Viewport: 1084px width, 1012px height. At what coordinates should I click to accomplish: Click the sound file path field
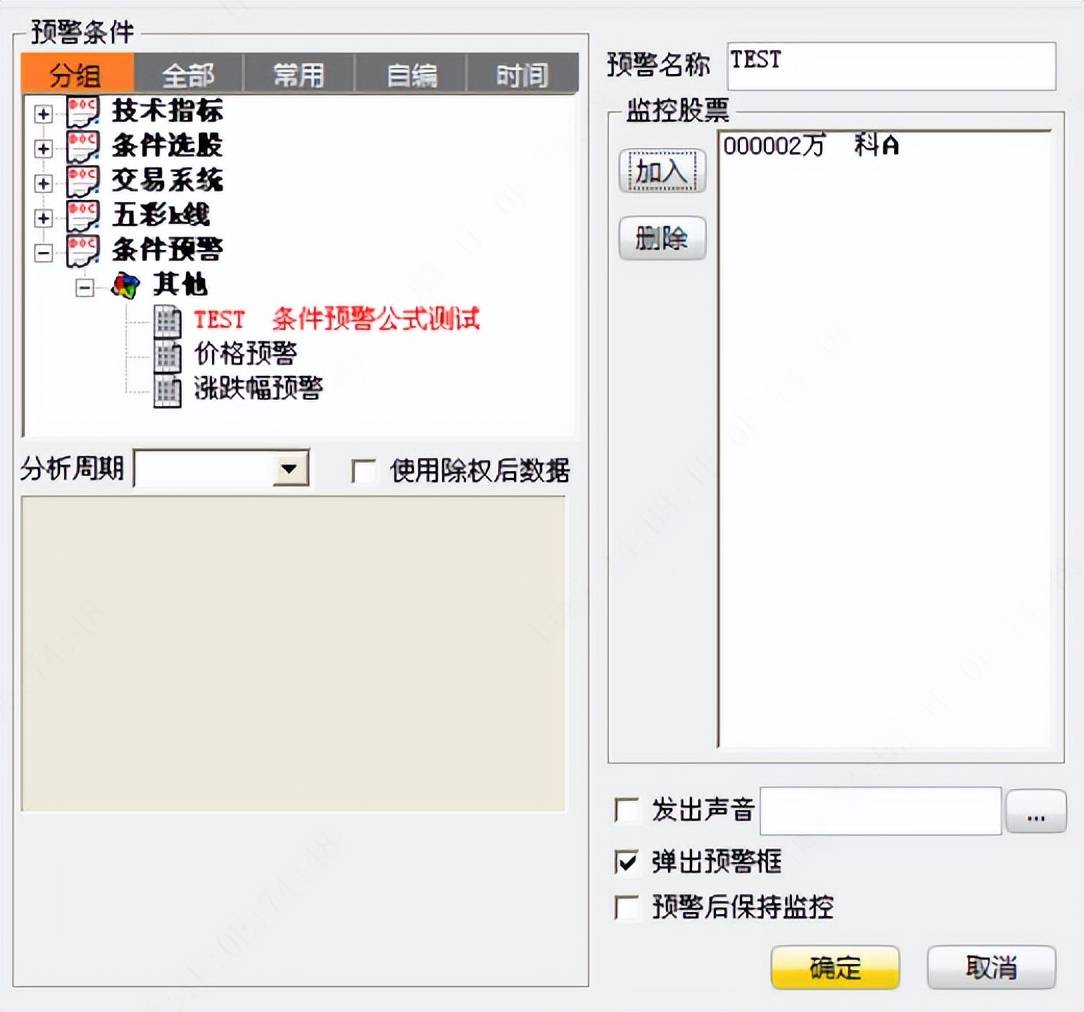(881, 811)
